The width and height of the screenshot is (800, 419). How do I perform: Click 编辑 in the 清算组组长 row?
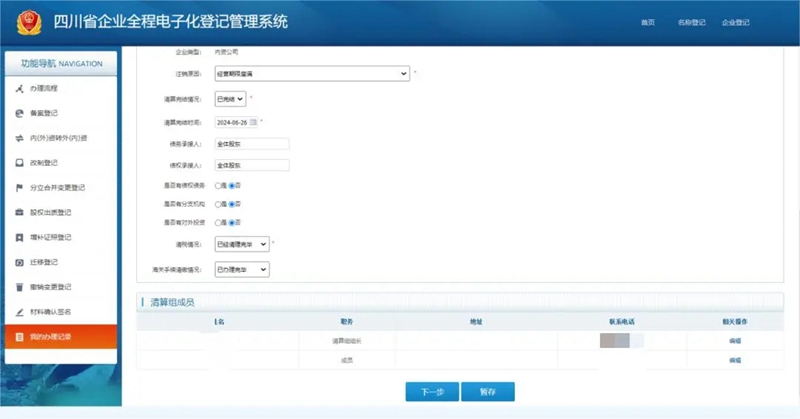coord(735,341)
